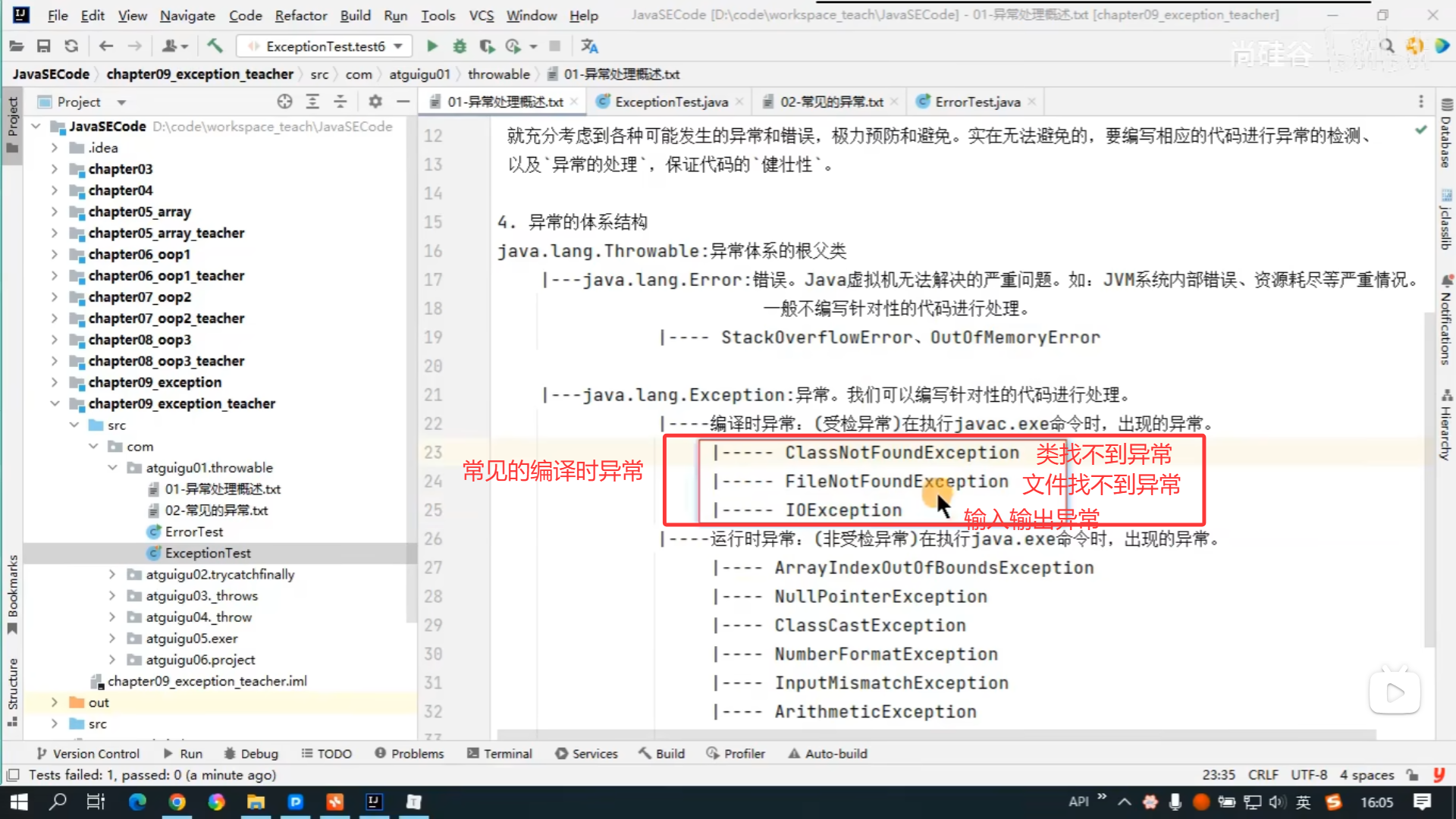The width and height of the screenshot is (1456, 819).
Task: Click the Debug bug icon in the toolbar
Action: pos(460,46)
